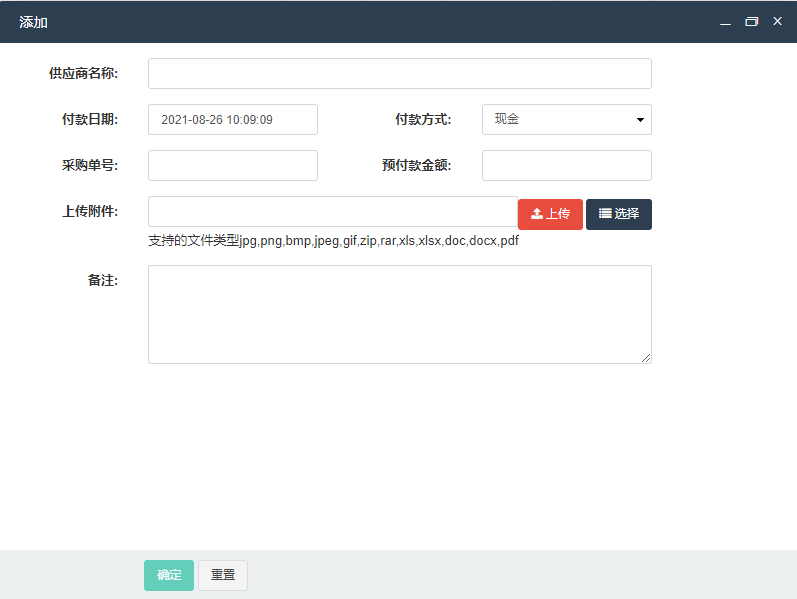Image resolution: width=797 pixels, height=599 pixels.
Task: Click the dark 选择 button
Action: (619, 214)
